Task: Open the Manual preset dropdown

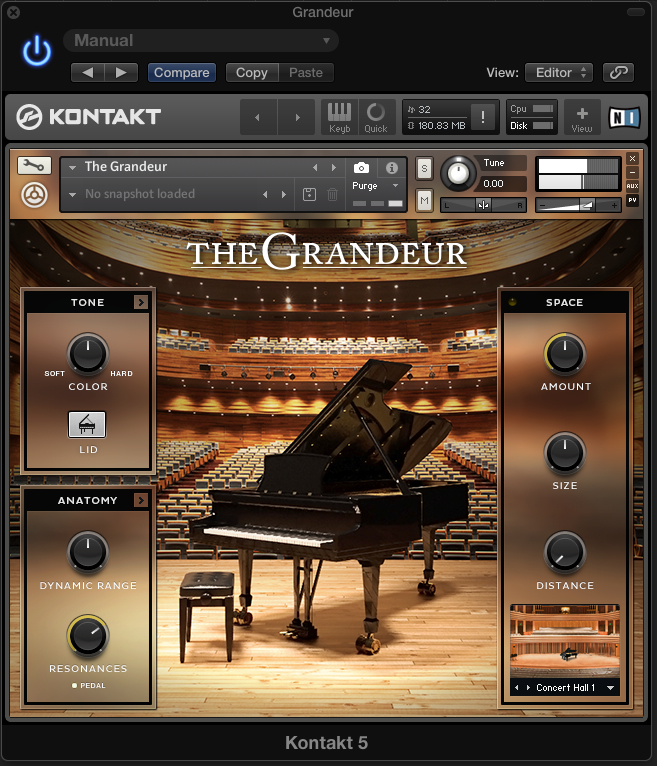Action: 201,41
